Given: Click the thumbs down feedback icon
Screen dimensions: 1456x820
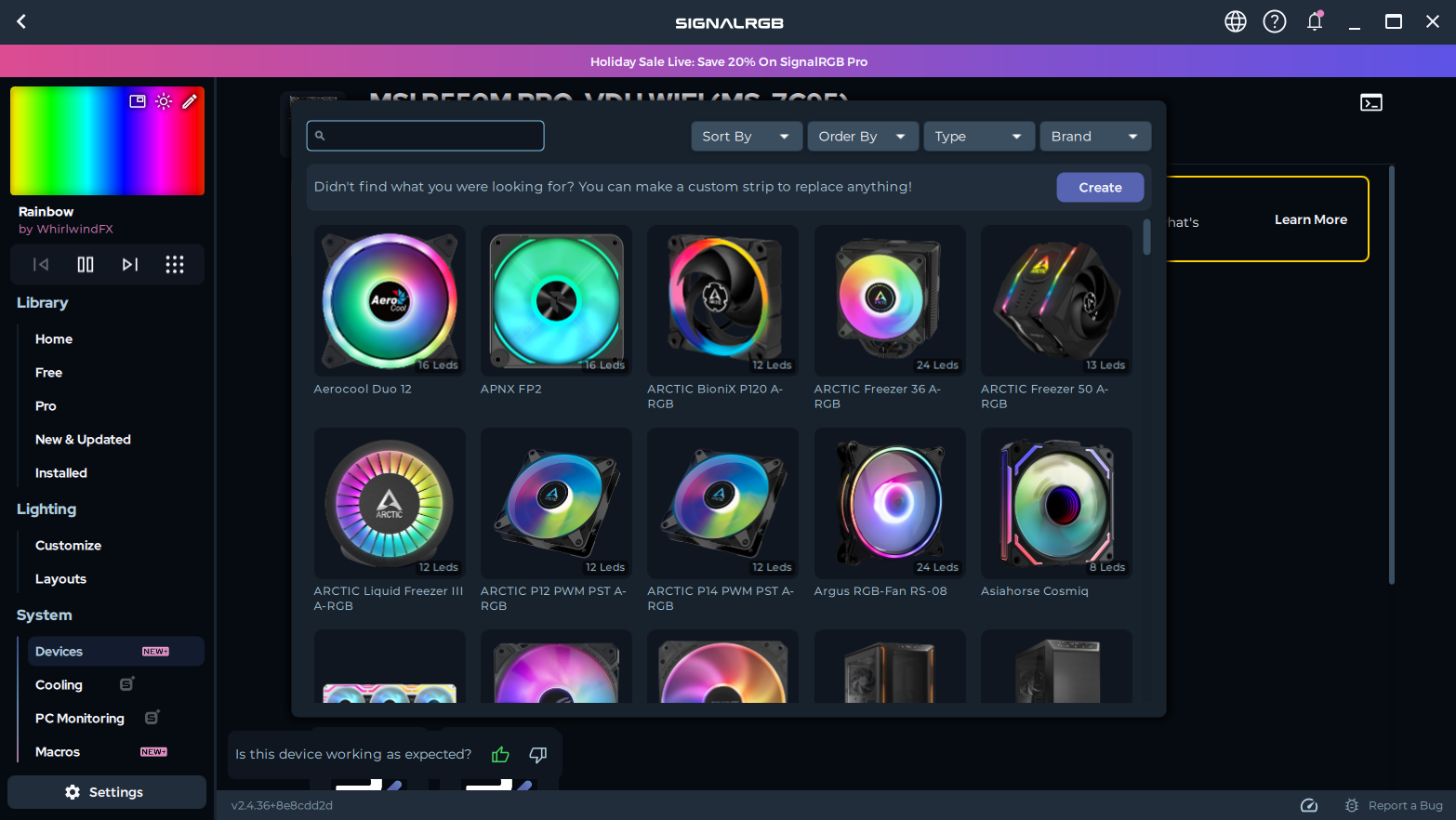Looking at the screenshot, I should (537, 755).
